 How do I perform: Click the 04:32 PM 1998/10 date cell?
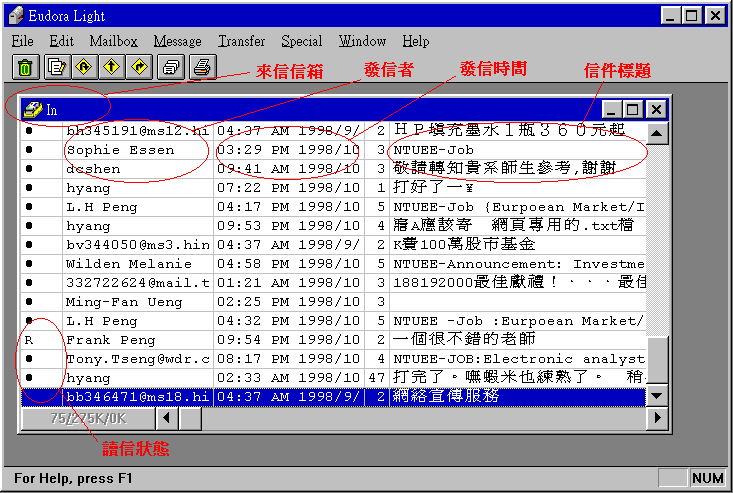pos(288,321)
